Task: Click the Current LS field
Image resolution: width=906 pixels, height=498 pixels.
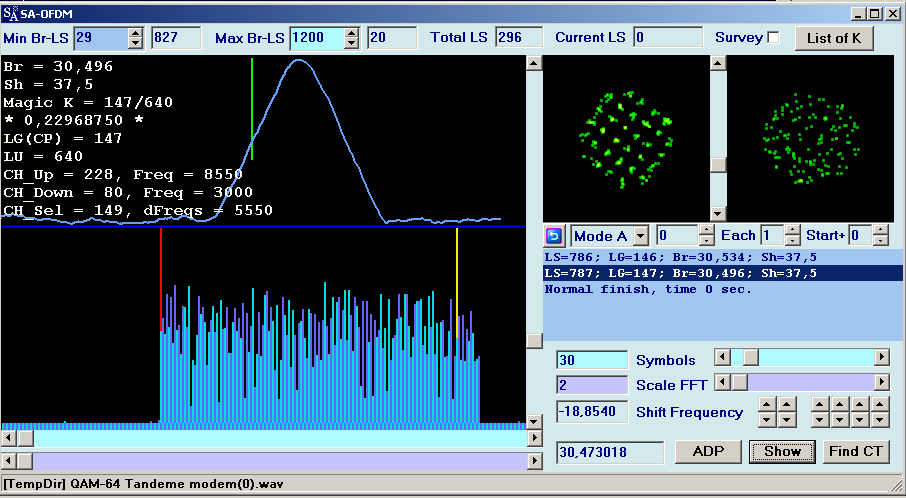Action: [668, 38]
